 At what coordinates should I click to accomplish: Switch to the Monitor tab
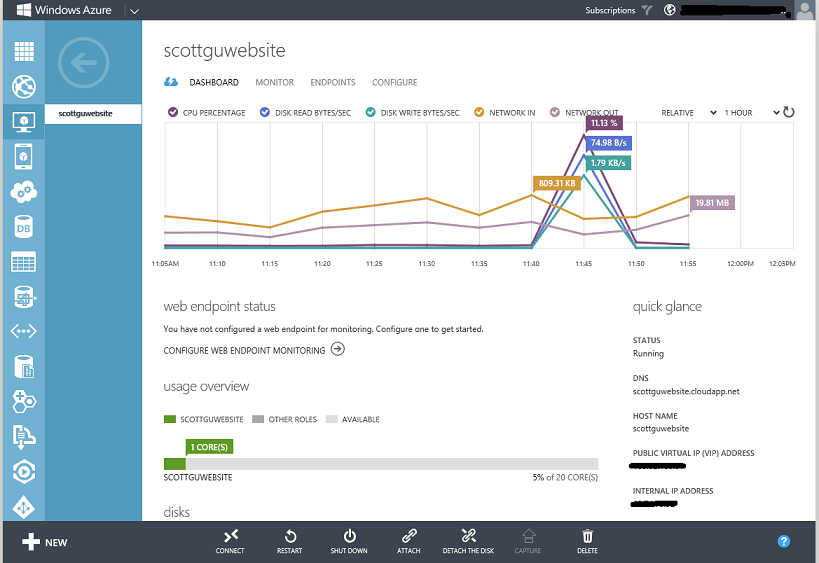coord(274,82)
